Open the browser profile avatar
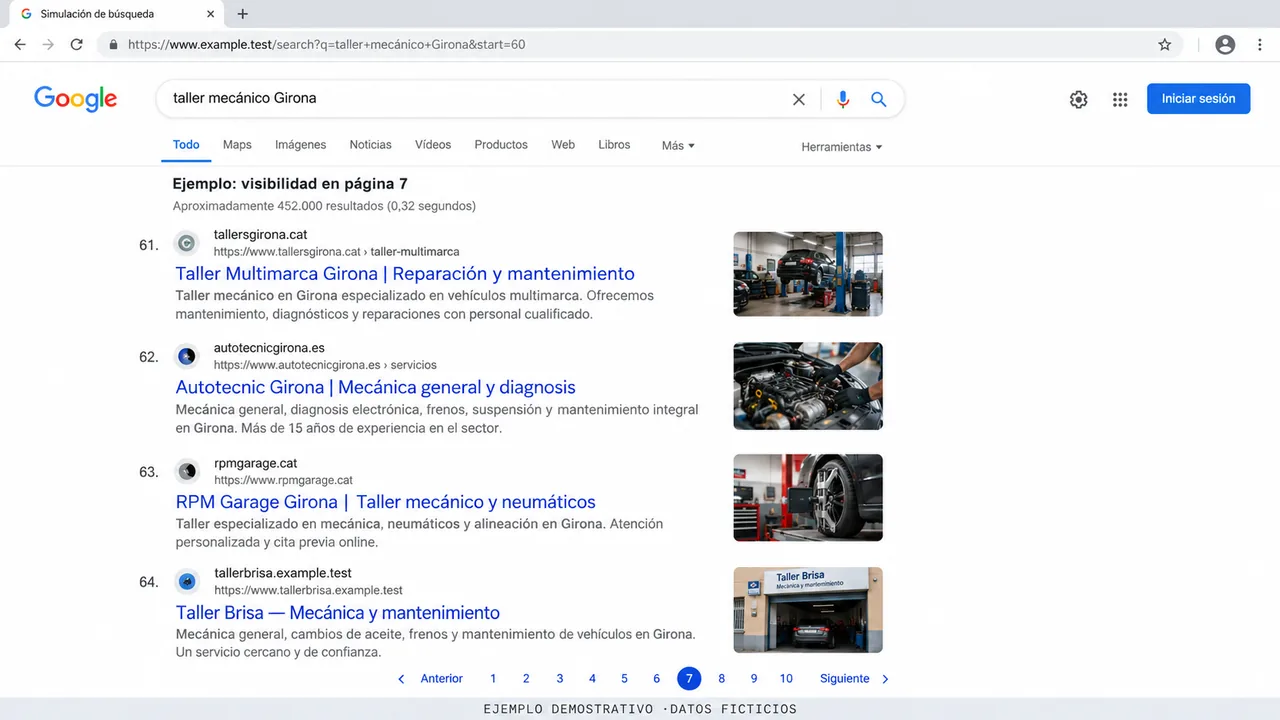Screen dimensions: 1280x720 [1225, 45]
